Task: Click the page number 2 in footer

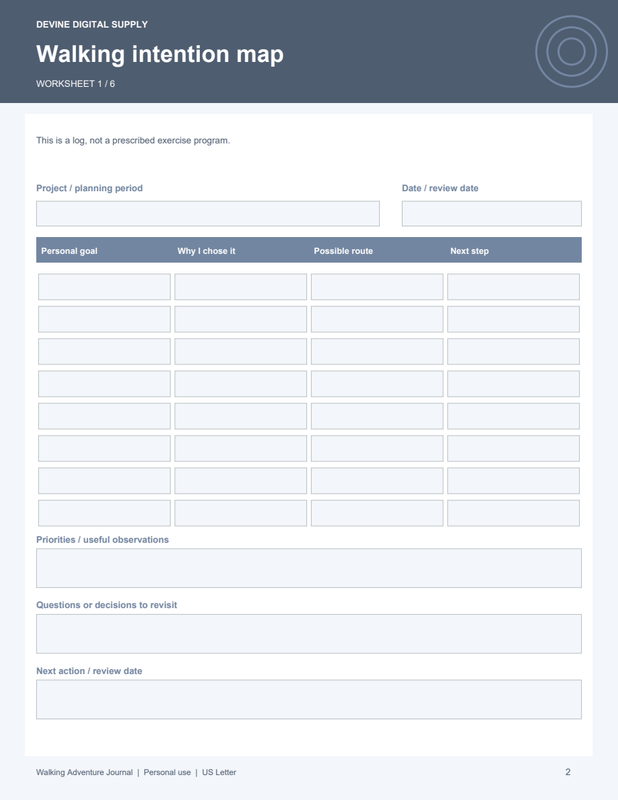Action: point(567,772)
